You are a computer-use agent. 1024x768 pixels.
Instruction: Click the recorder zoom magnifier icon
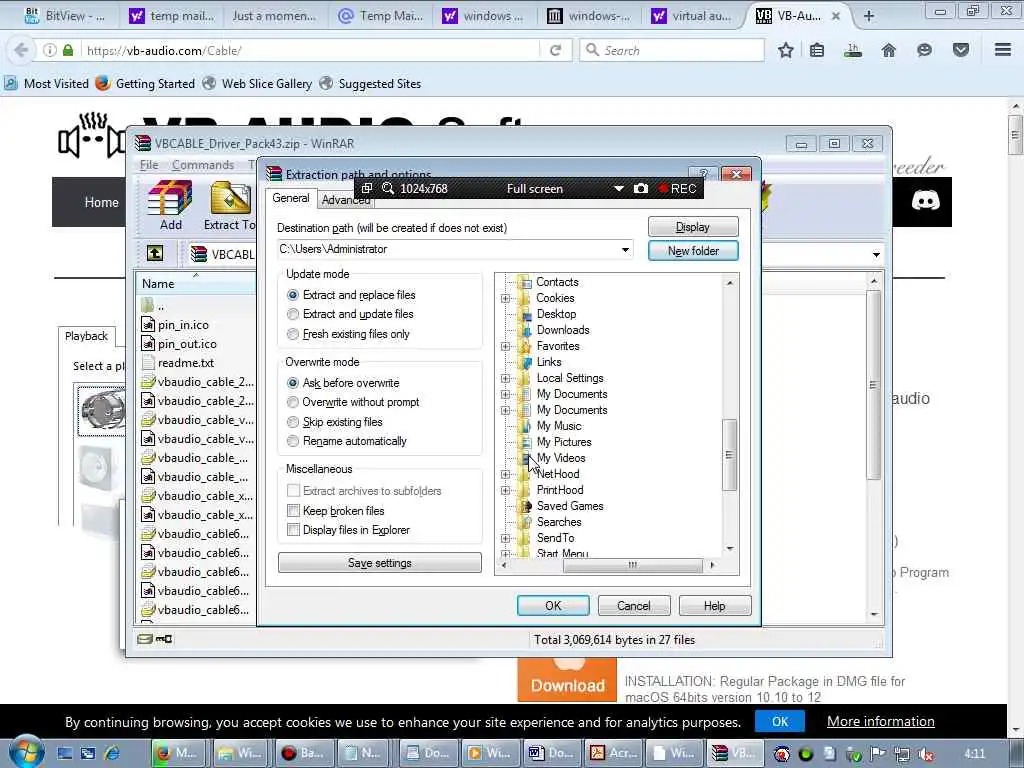388,188
